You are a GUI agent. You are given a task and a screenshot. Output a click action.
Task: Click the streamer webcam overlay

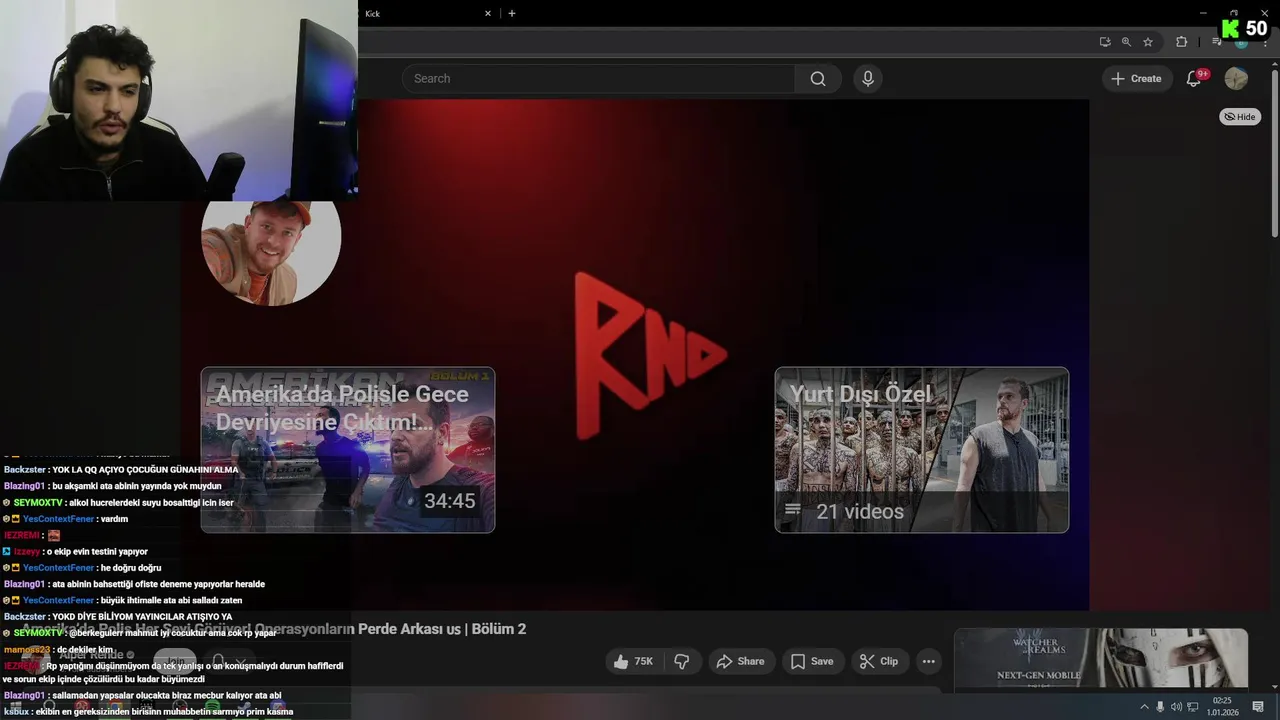point(178,100)
